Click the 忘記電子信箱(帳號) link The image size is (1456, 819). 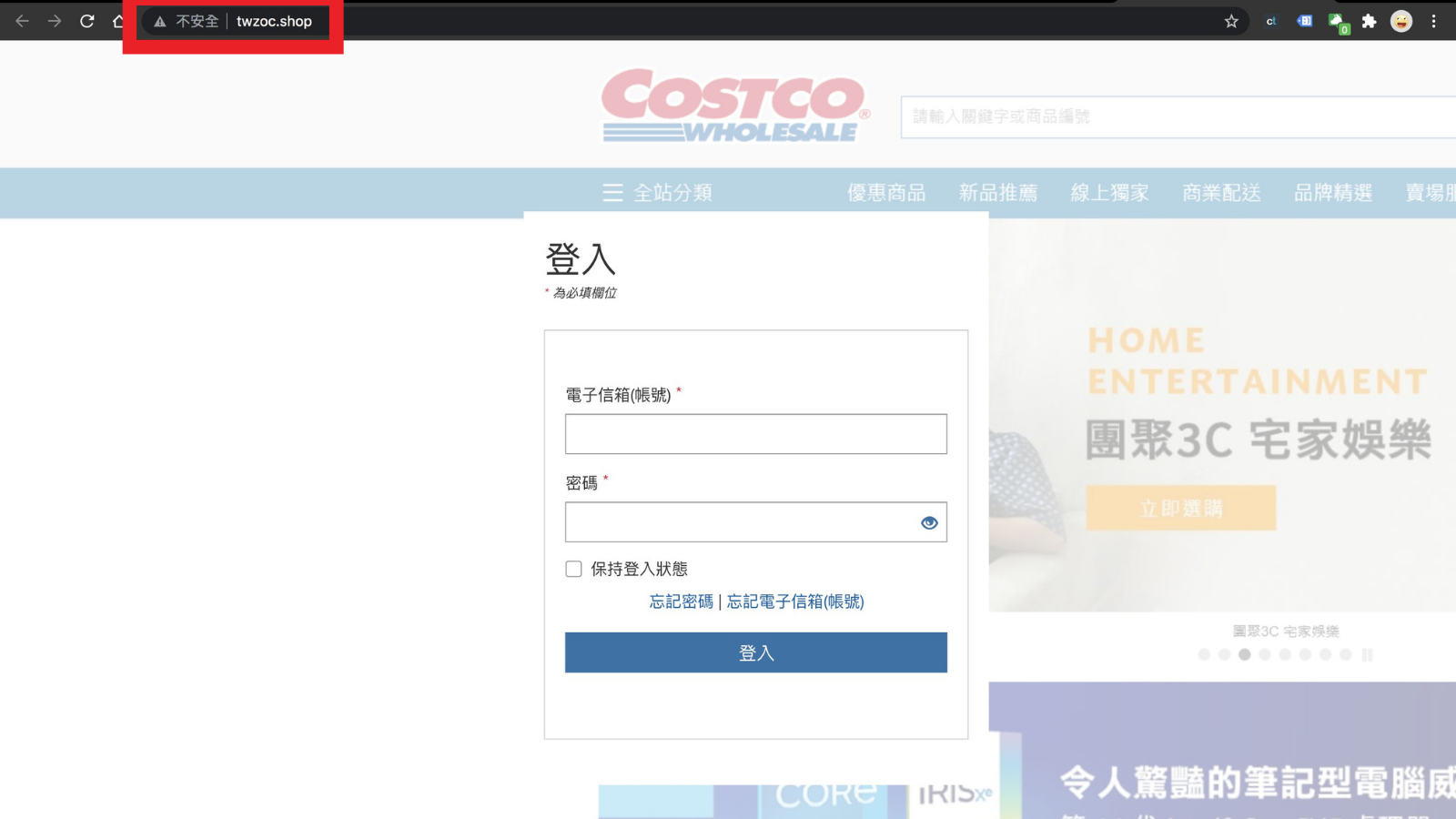tap(795, 602)
